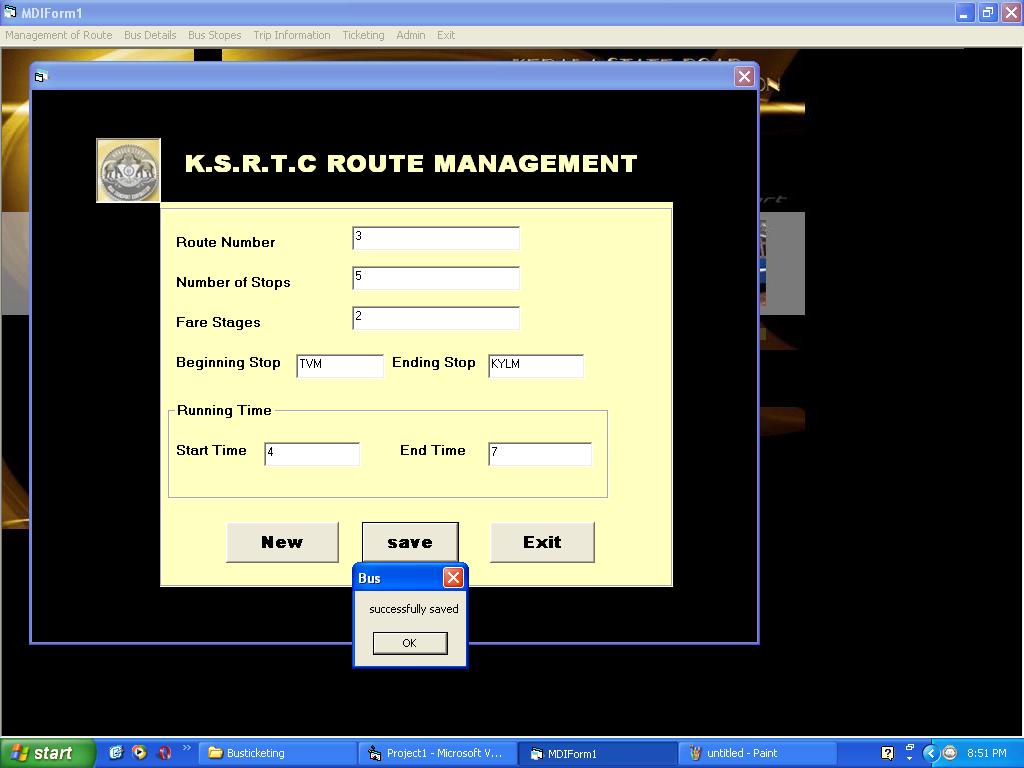
Task: Open the Bus Stopes menu
Action: [215, 35]
